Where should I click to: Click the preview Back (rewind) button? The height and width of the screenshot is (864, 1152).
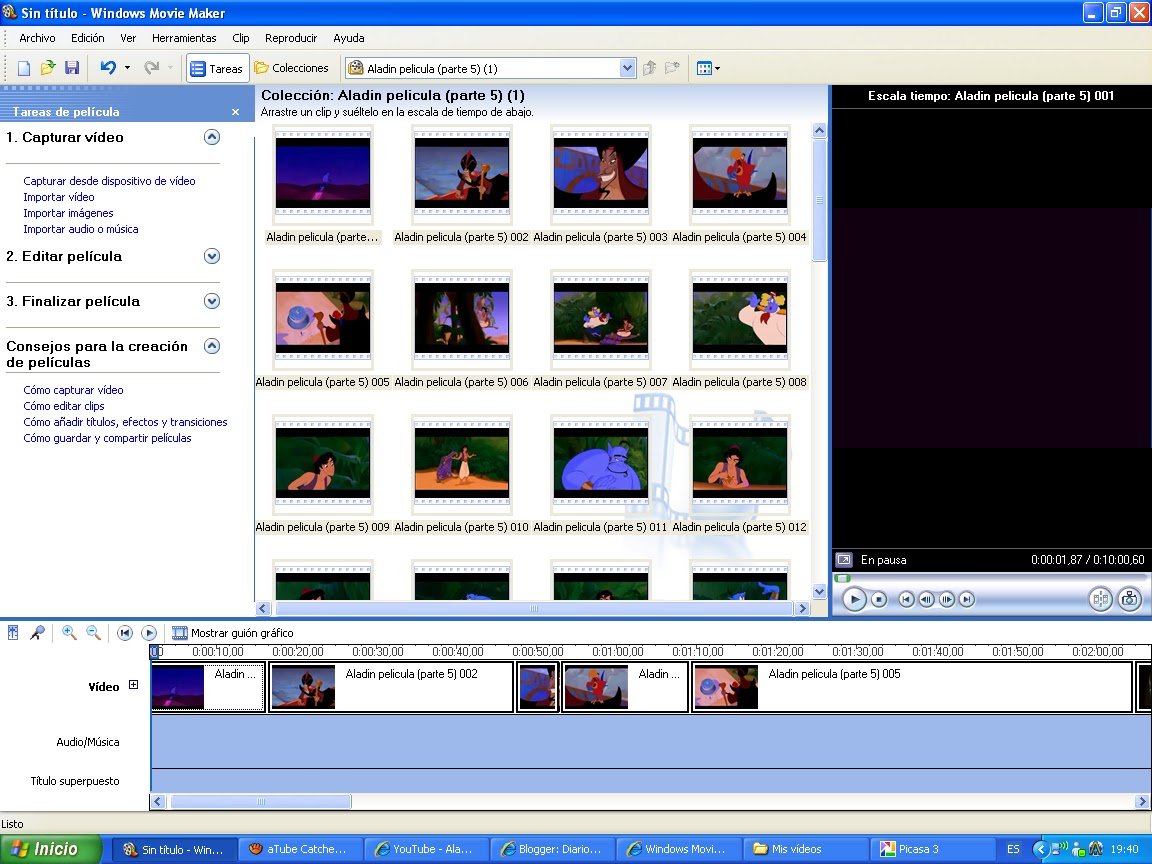pyautogui.click(x=907, y=600)
